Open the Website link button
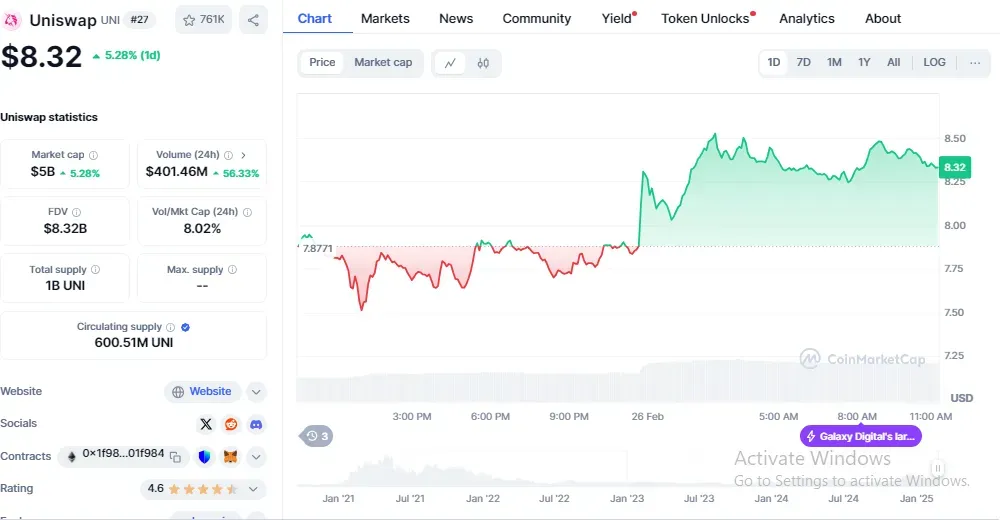The width and height of the screenshot is (1000, 520). coord(202,392)
